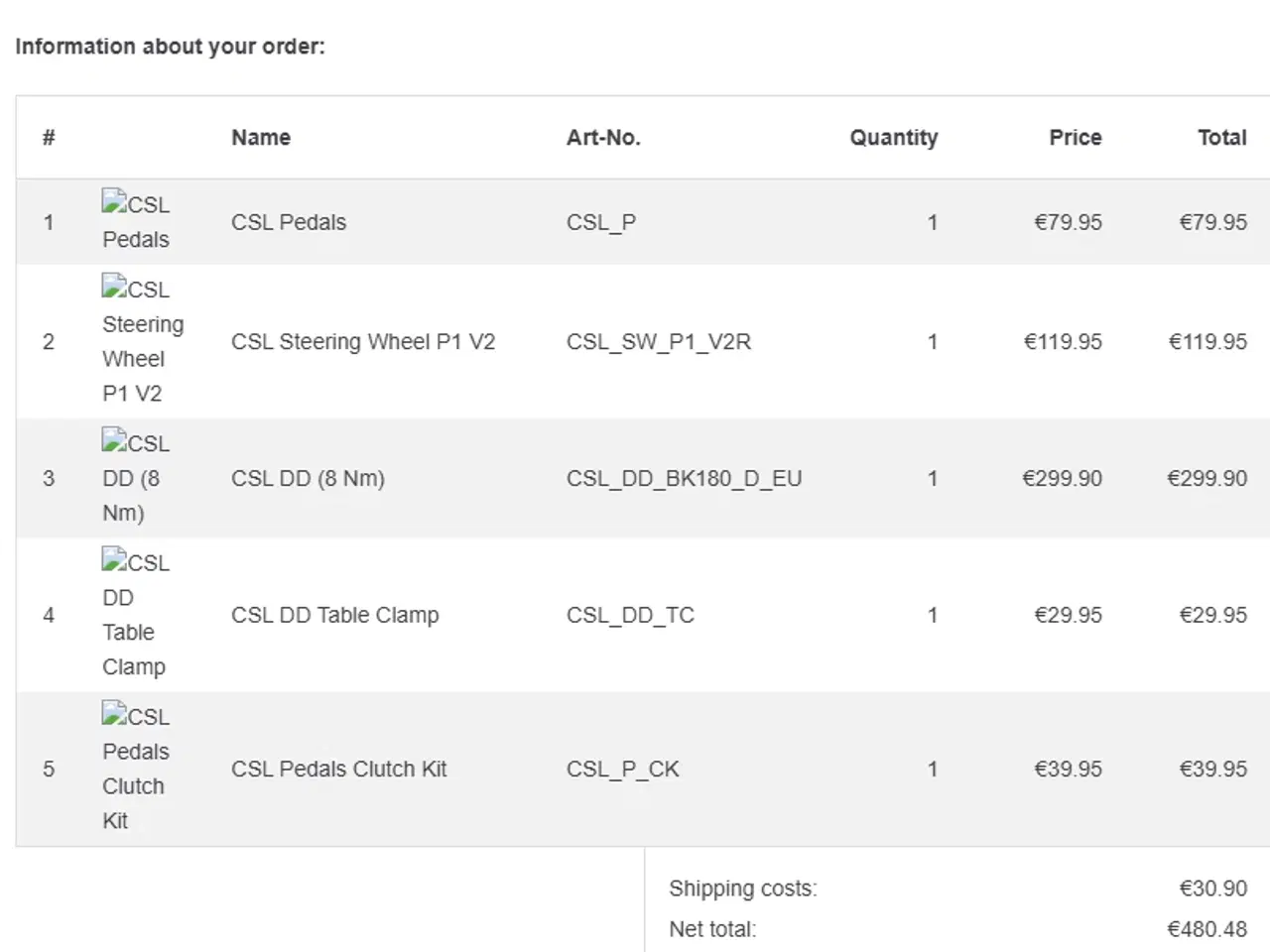This screenshot has height=952, width=1270.
Task: Click the Name column header
Action: (261, 138)
